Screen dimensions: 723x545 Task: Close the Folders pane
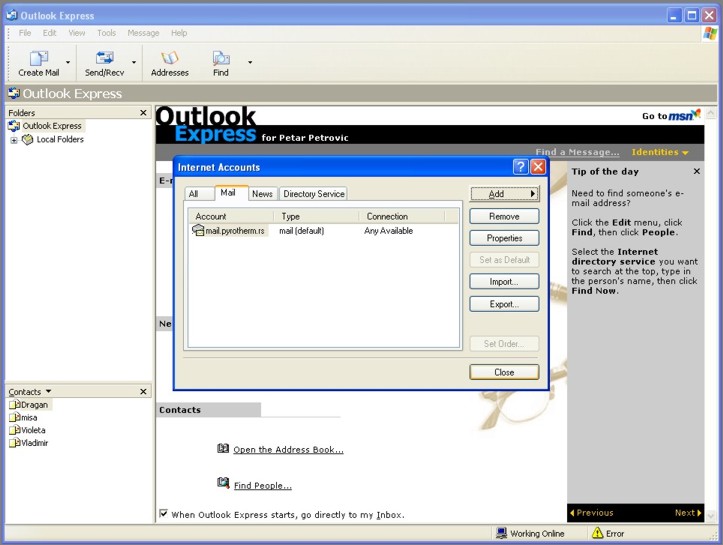(x=143, y=113)
